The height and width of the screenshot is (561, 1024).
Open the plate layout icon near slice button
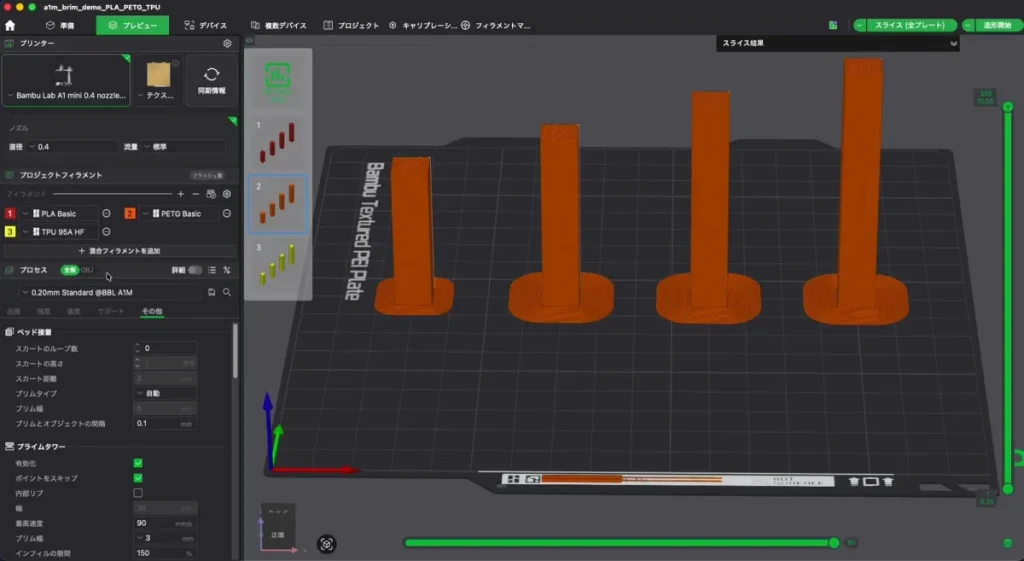click(833, 25)
